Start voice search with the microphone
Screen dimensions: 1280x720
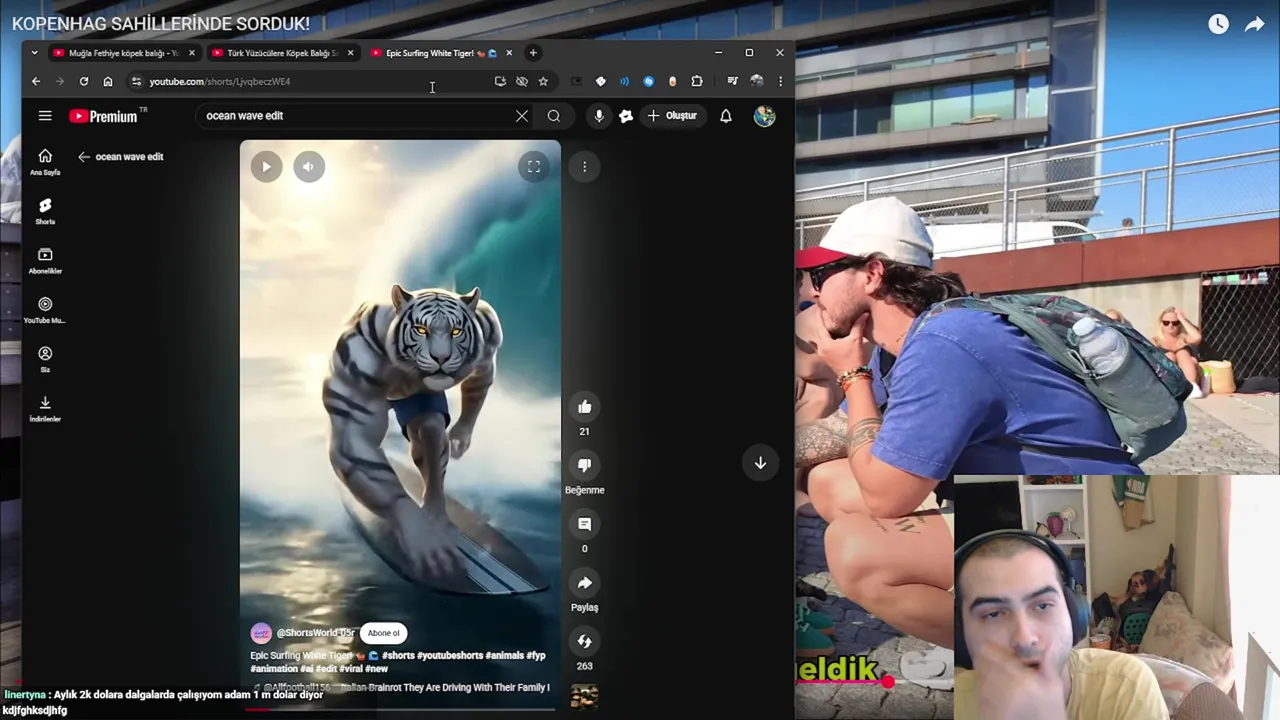pos(599,116)
